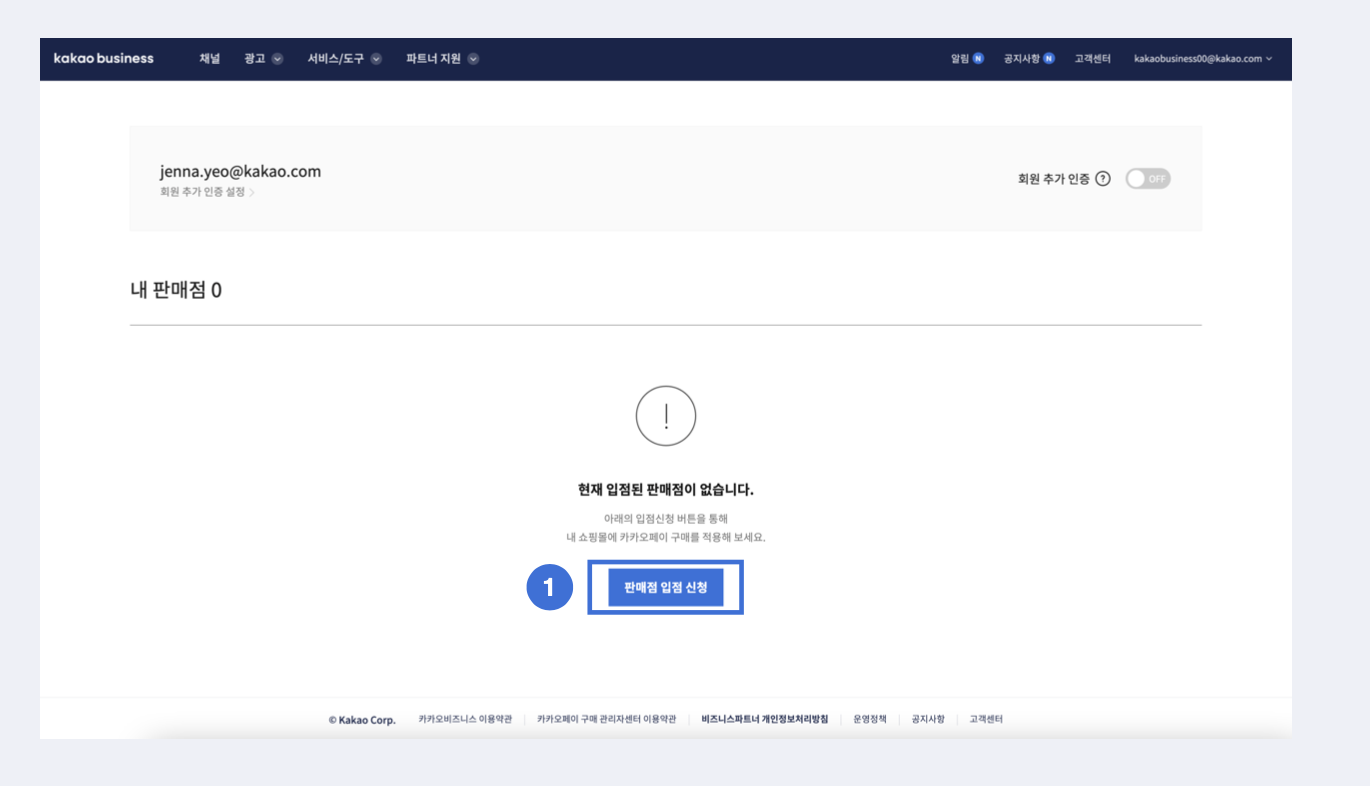Toggle 회원 추가 인증 switch on
The width and height of the screenshot is (1370, 786).
pyautogui.click(x=1148, y=179)
